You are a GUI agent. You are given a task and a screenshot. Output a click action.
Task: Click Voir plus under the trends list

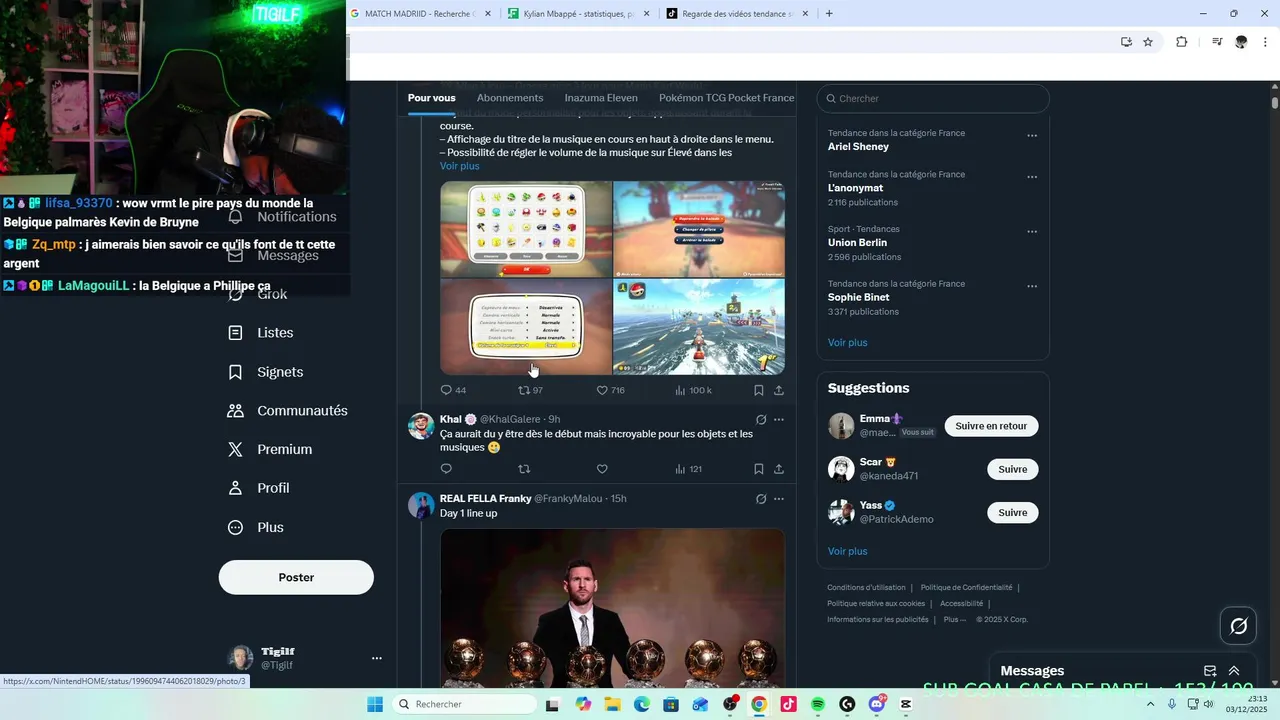[848, 342]
